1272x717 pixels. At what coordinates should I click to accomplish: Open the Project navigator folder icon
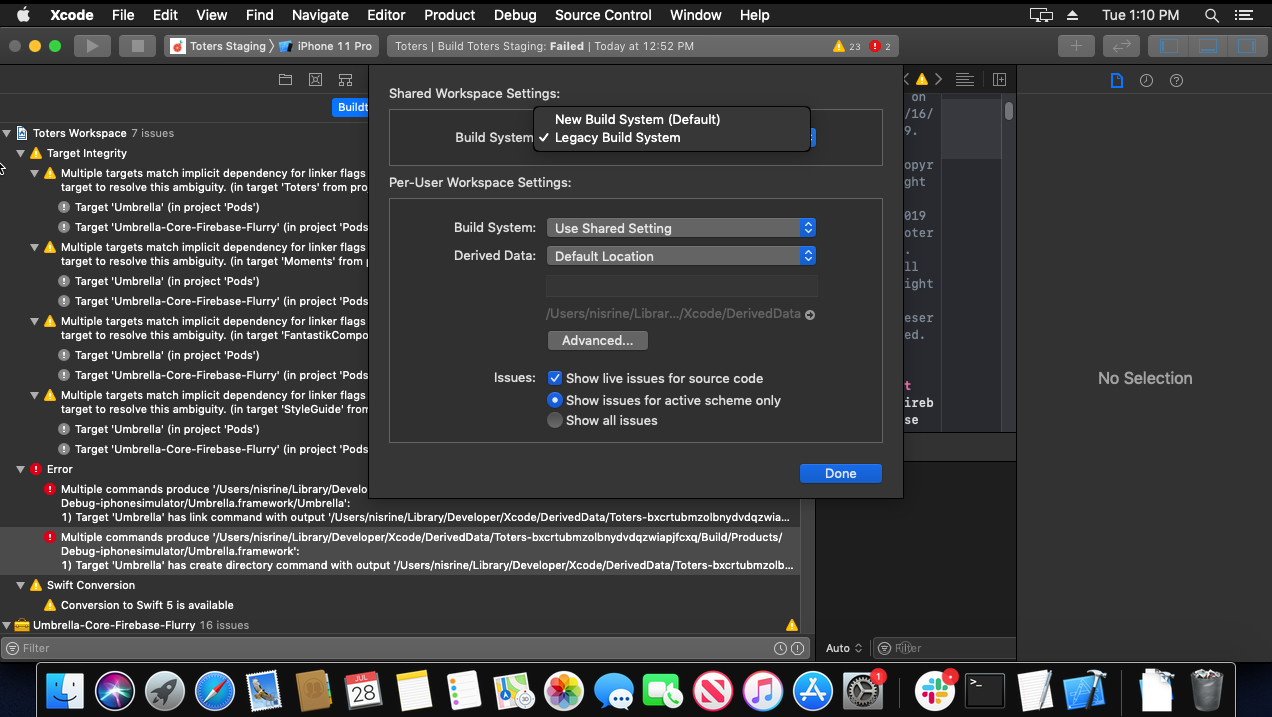coord(285,80)
